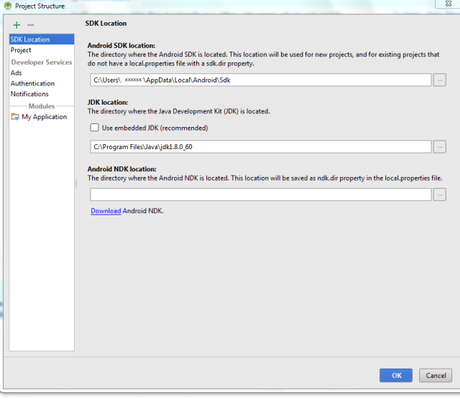460x408 pixels.
Task: Open Ads developer service entry
Action: coord(16,73)
